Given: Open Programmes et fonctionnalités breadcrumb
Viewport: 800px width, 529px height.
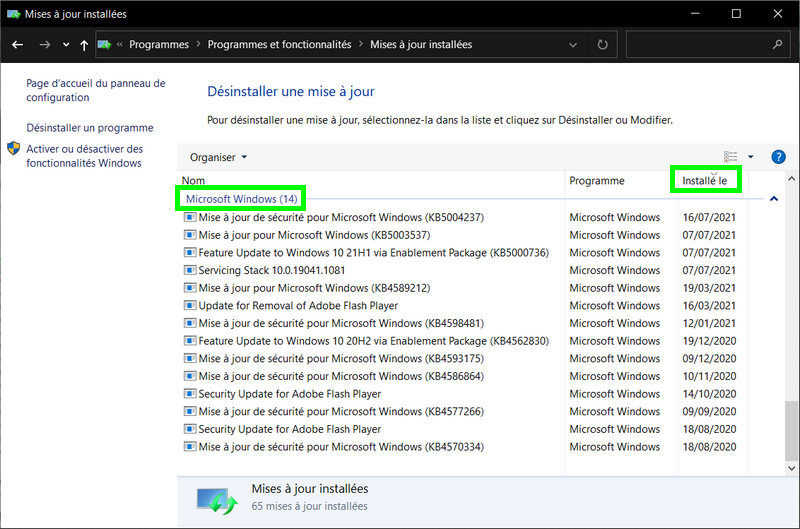Looking at the screenshot, I should 279,44.
